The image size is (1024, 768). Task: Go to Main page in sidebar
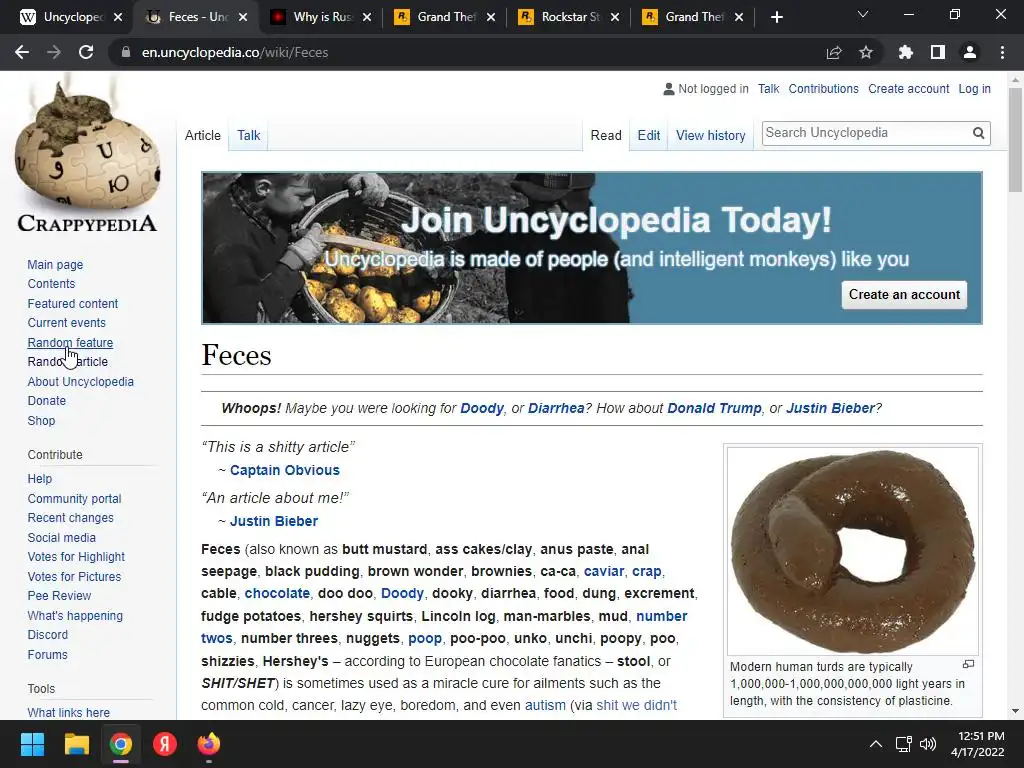(55, 264)
